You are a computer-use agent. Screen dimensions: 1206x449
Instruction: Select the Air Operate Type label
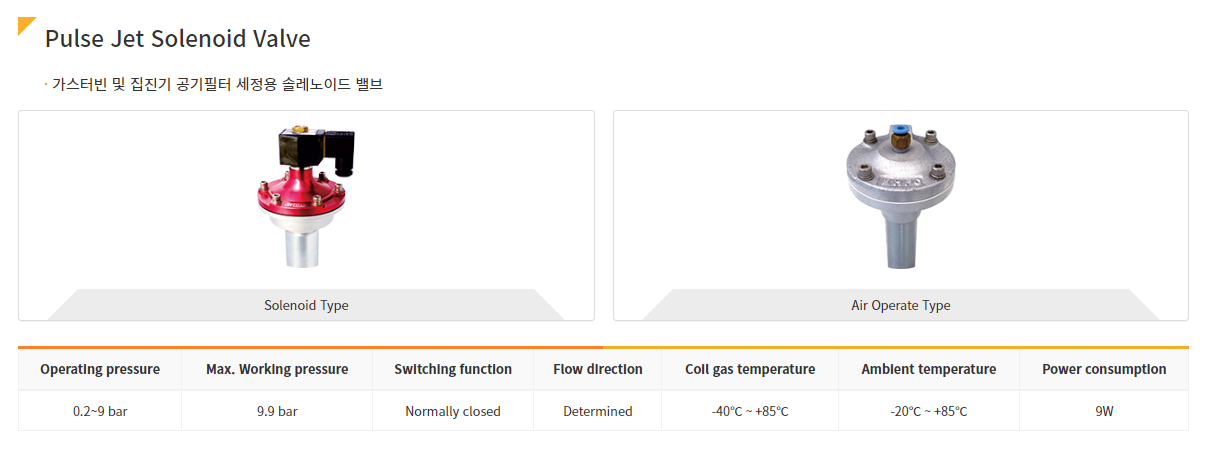[901, 305]
